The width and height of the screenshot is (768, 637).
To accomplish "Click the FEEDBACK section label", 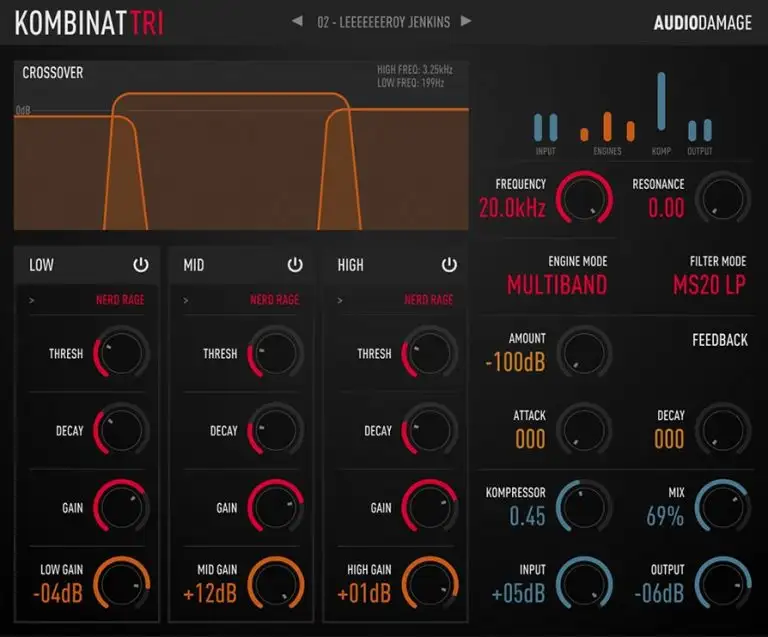I will click(720, 340).
